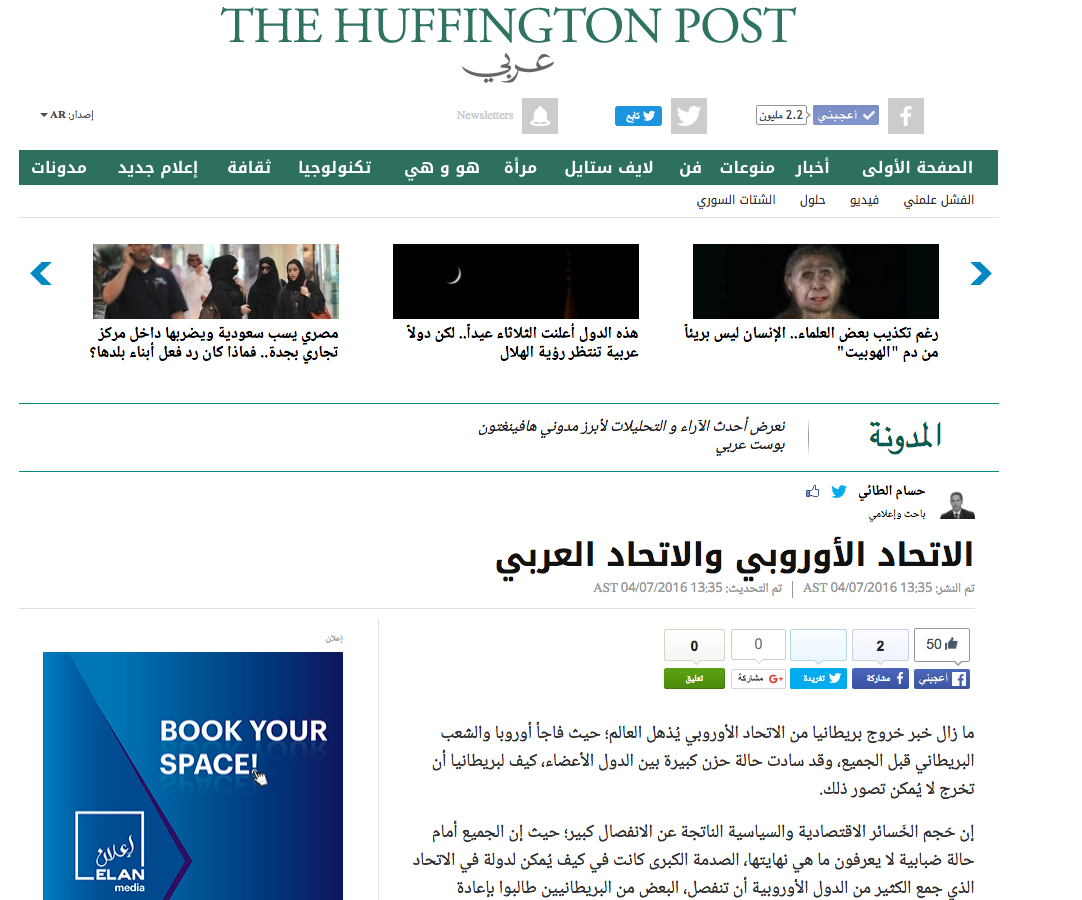
Task: Show next carousel stories with right arrow
Action: click(981, 273)
